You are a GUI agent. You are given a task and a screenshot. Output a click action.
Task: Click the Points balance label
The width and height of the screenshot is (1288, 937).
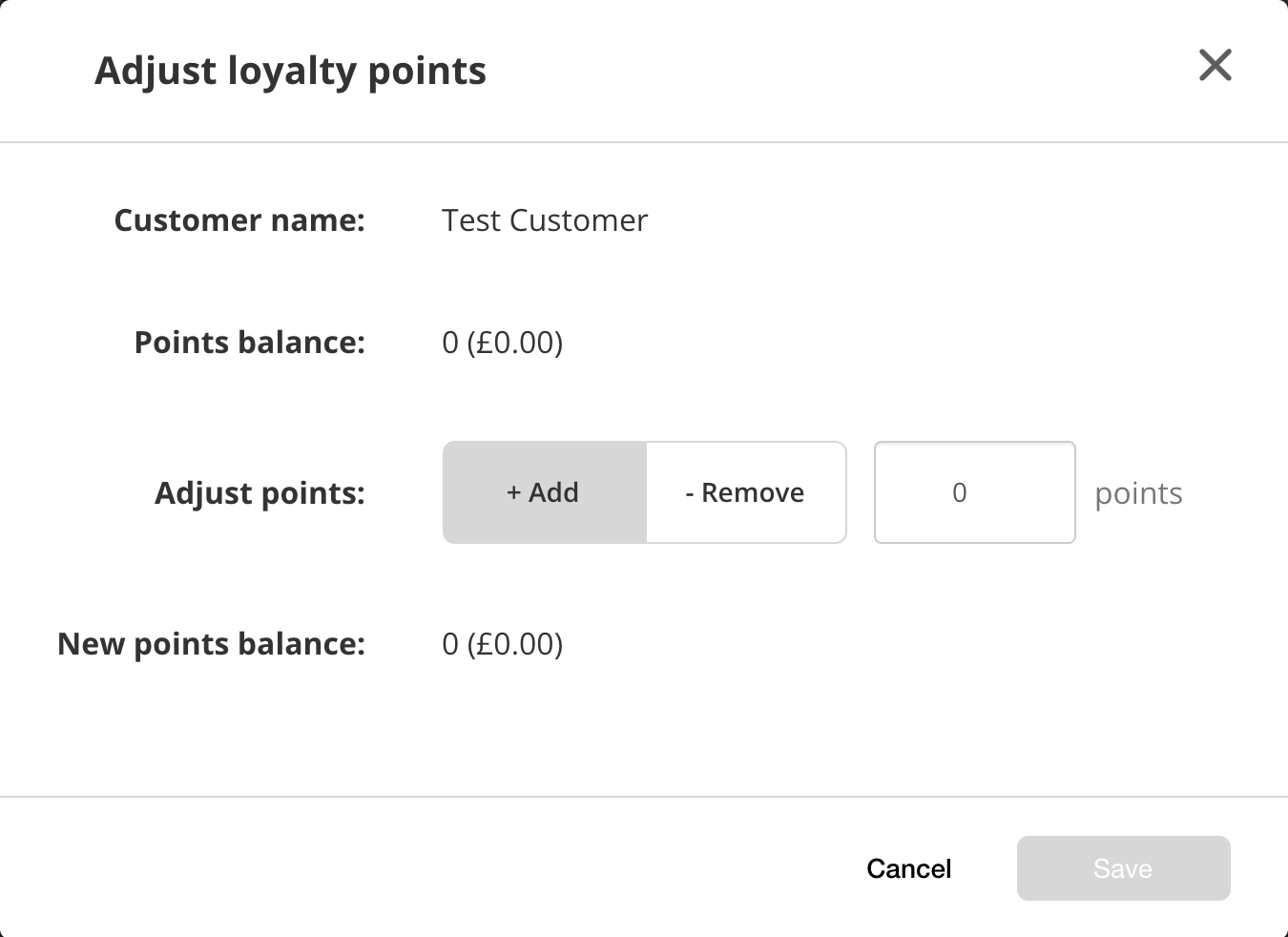click(x=249, y=343)
